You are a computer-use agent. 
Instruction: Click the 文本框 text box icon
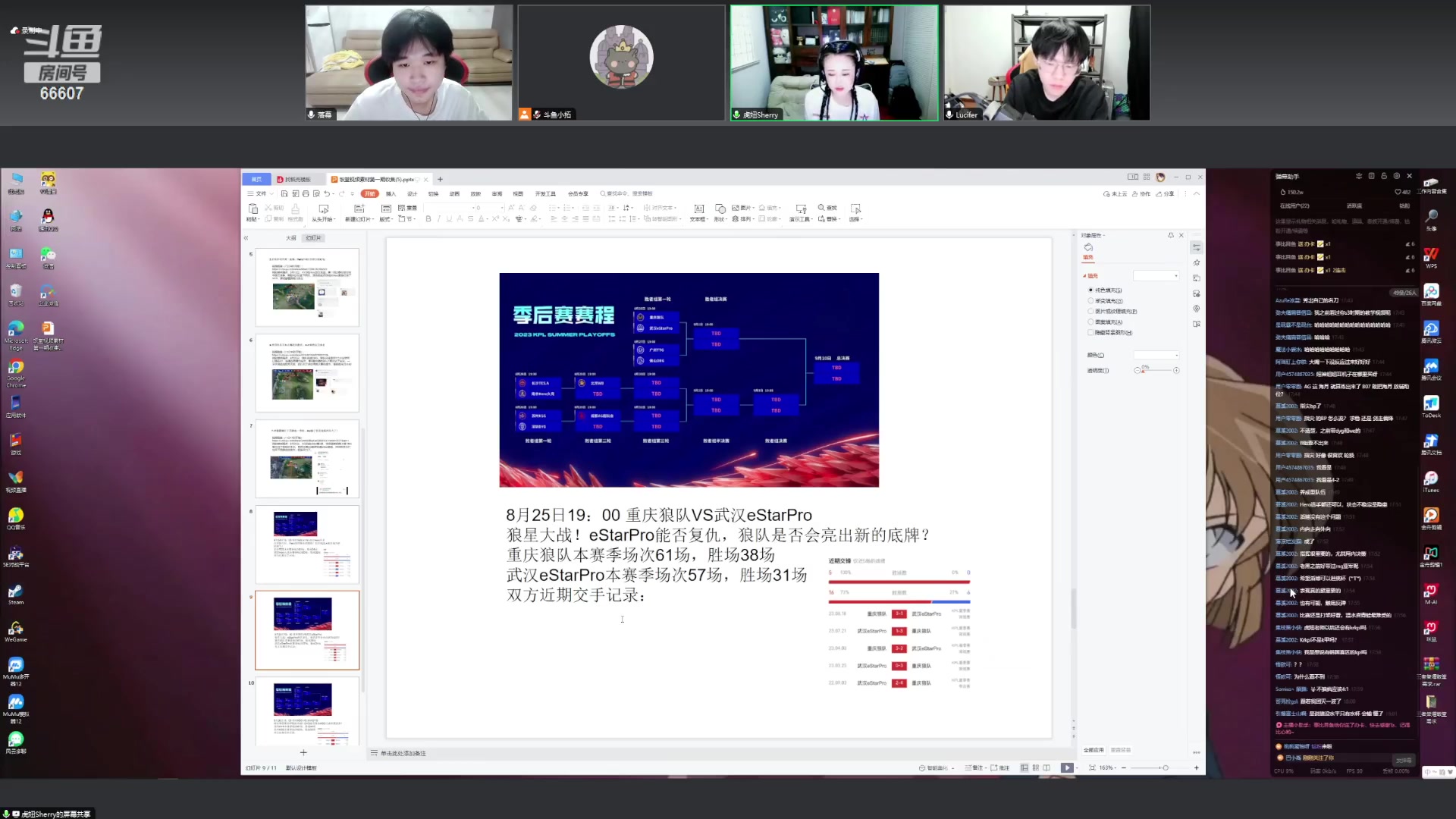tap(698, 209)
